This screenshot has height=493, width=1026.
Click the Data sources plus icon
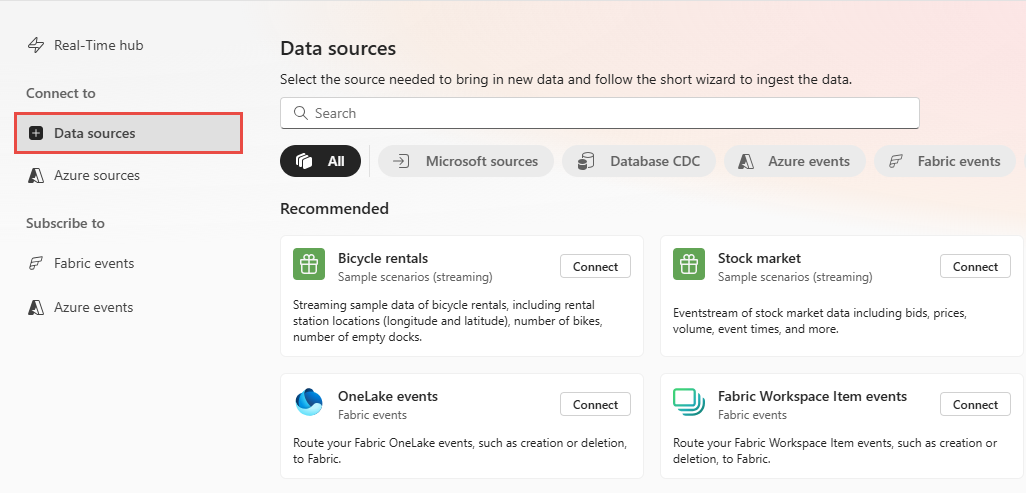coord(36,133)
